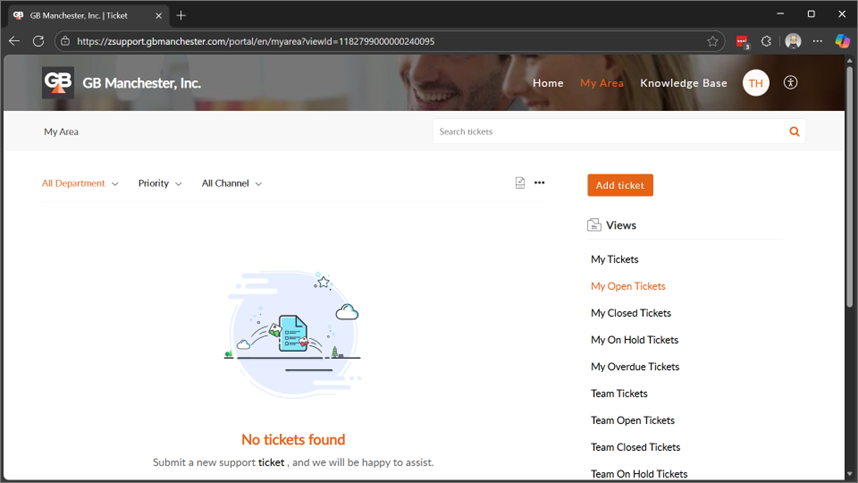Image resolution: width=858 pixels, height=483 pixels.
Task: Open the Knowledge Base menu item
Action: point(683,83)
